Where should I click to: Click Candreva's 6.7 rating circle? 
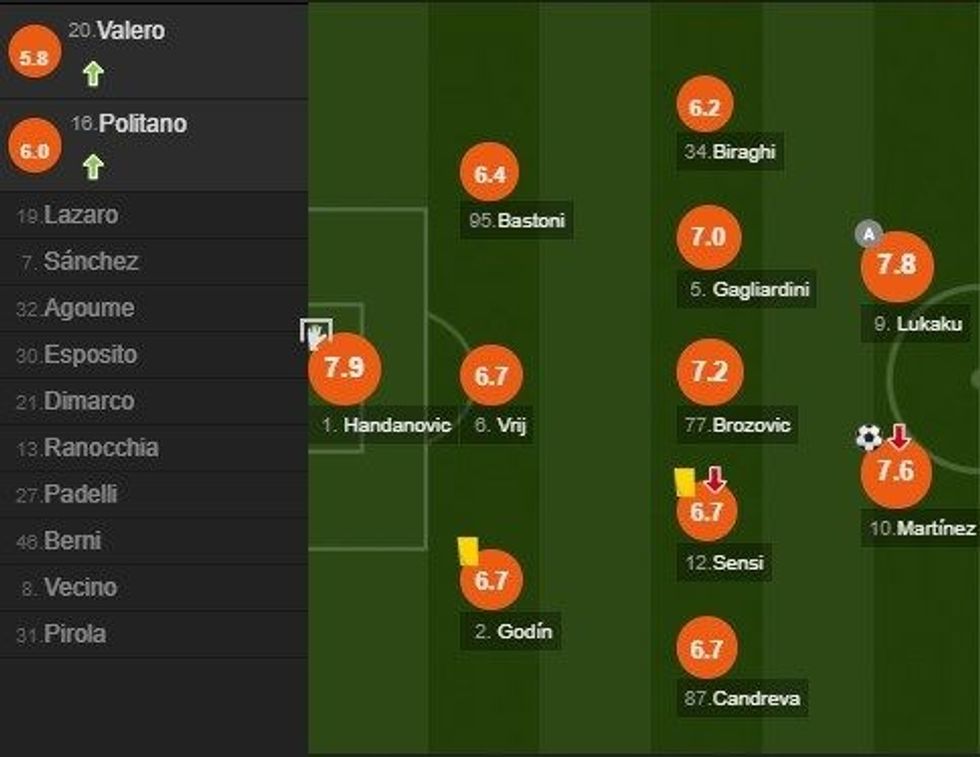pyautogui.click(x=706, y=649)
